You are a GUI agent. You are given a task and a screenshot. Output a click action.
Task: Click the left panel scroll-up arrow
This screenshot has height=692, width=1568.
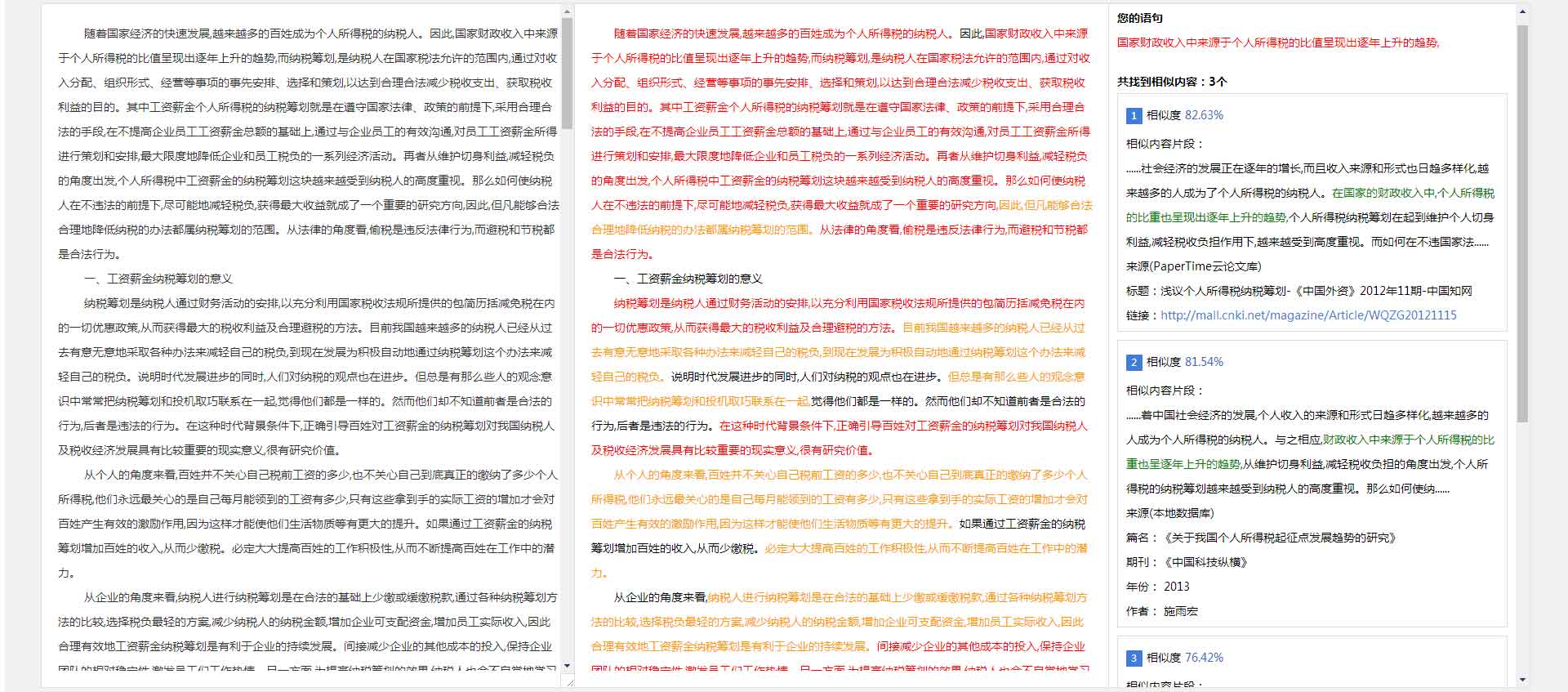coord(567,12)
